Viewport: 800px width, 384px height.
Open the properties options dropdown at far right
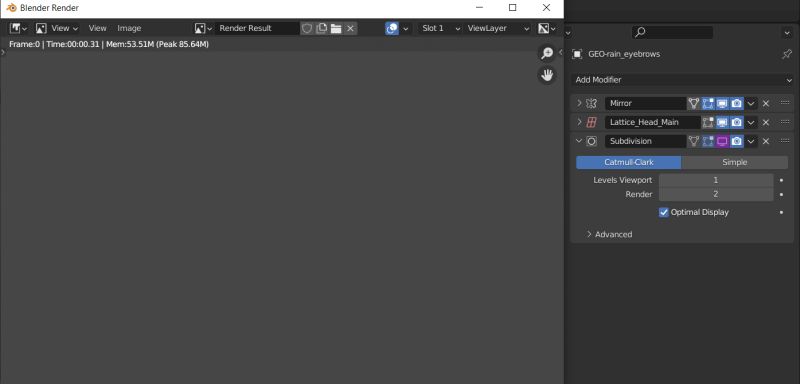(x=787, y=33)
